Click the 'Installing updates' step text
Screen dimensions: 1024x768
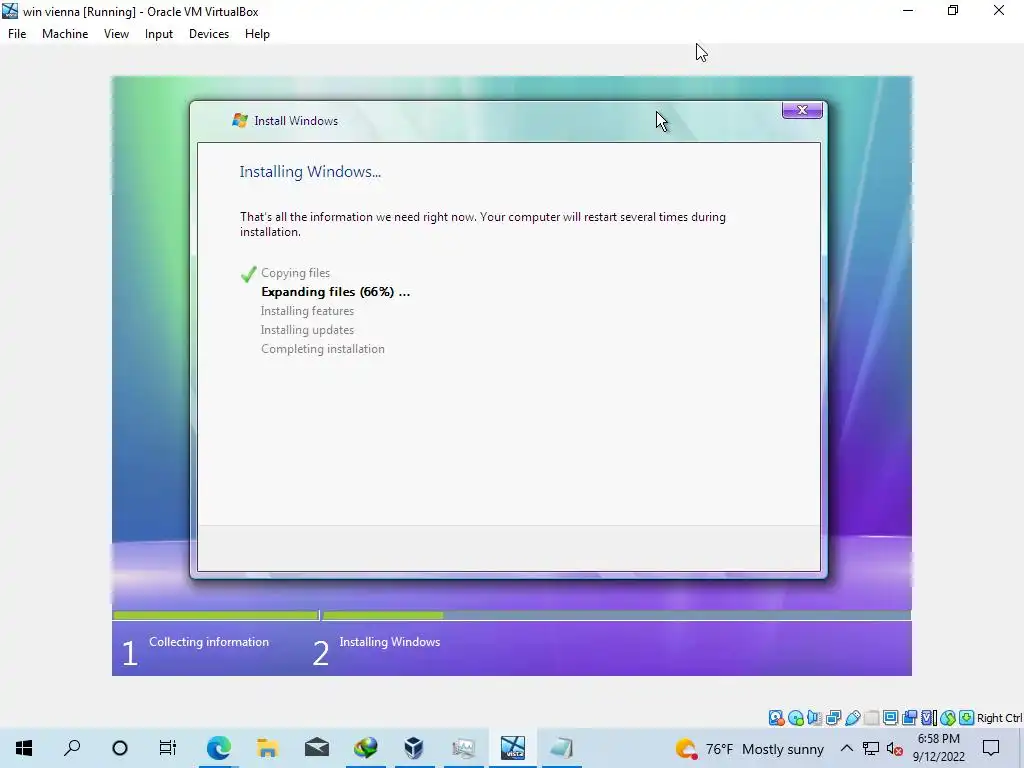(x=308, y=330)
